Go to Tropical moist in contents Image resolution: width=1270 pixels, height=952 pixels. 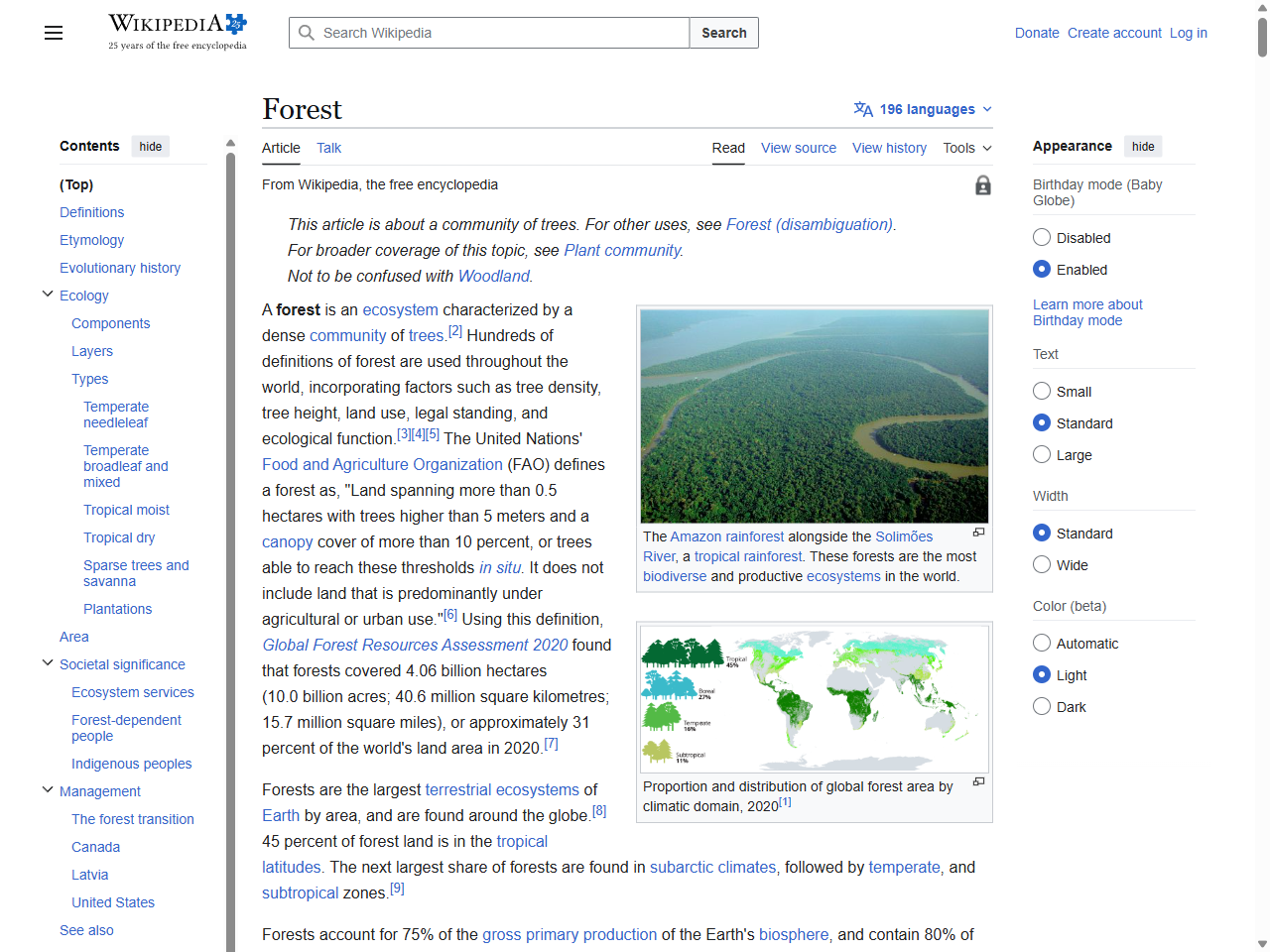[x=126, y=510]
